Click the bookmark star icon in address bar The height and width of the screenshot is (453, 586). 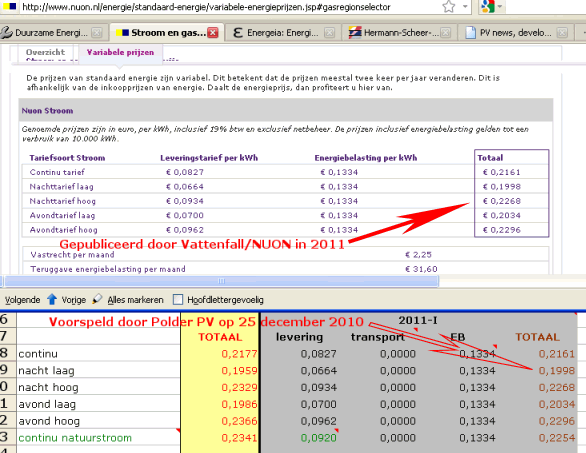click(448, 7)
